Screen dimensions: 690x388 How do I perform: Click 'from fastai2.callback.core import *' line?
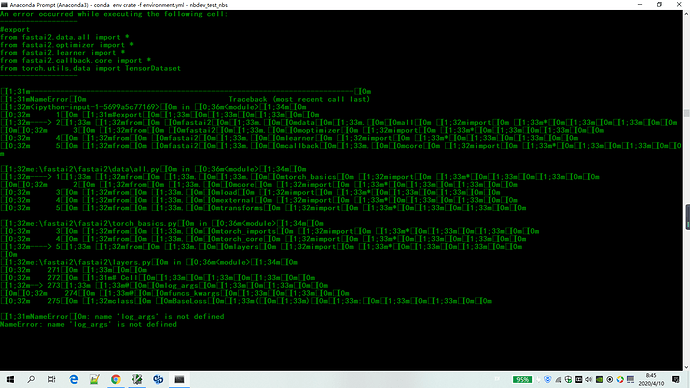[x=76, y=61]
